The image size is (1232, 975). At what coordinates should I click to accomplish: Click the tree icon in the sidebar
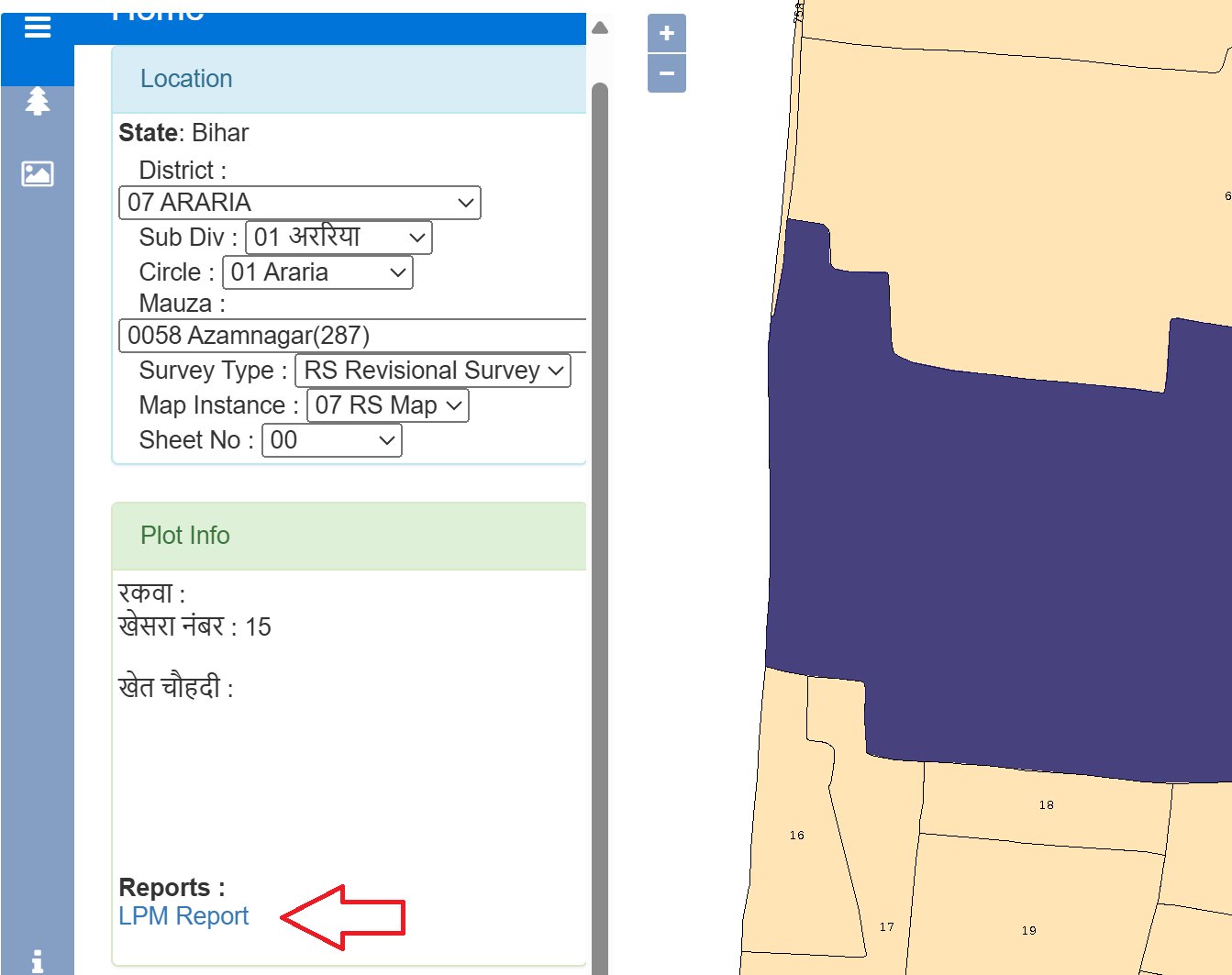38,101
